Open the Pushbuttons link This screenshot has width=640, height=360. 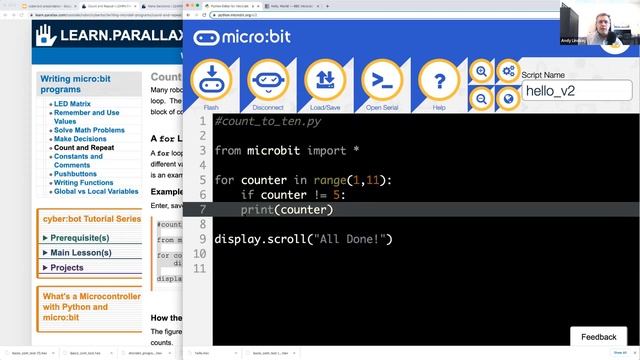(x=76, y=173)
